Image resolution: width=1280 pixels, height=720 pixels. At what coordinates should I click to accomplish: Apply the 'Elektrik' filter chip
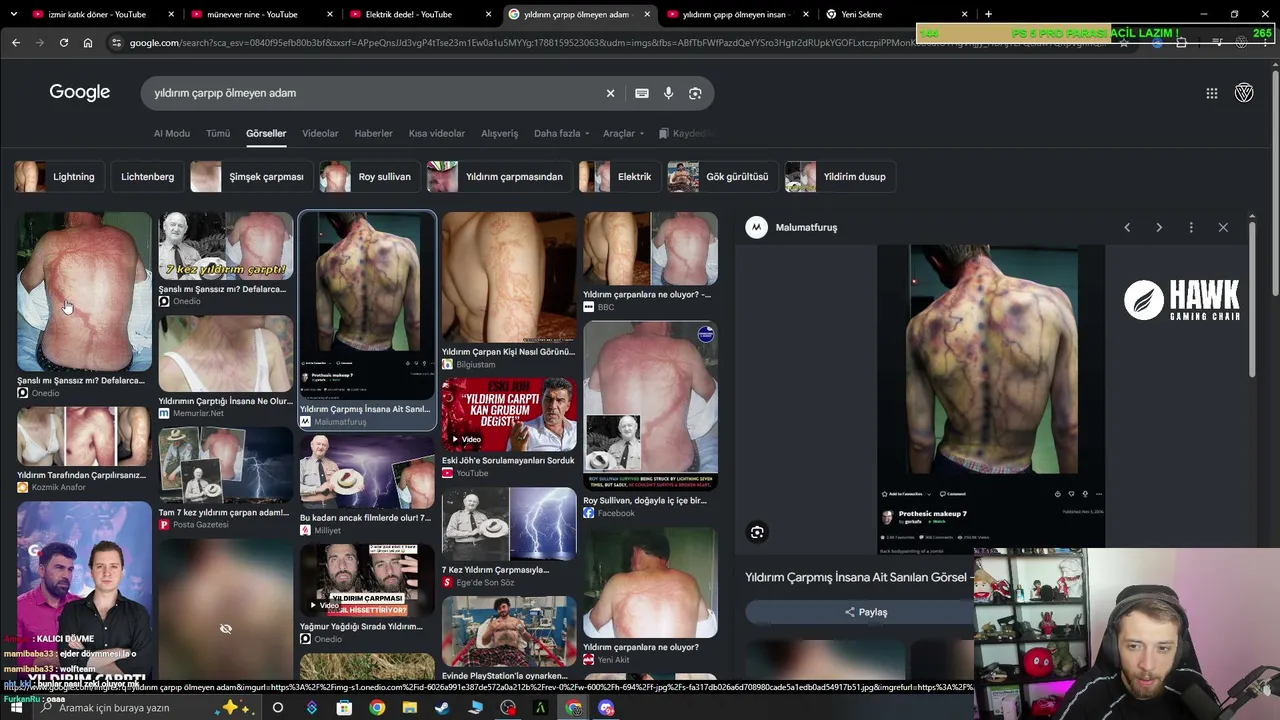tap(620, 177)
